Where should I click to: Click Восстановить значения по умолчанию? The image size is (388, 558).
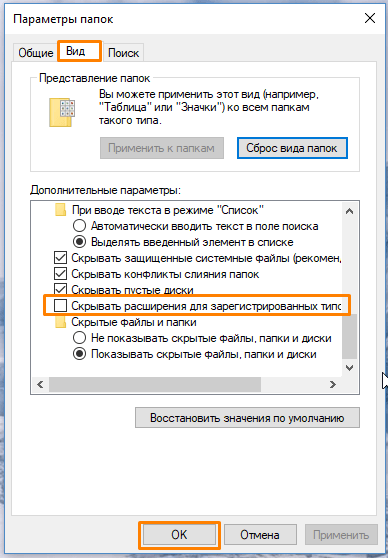(x=247, y=417)
